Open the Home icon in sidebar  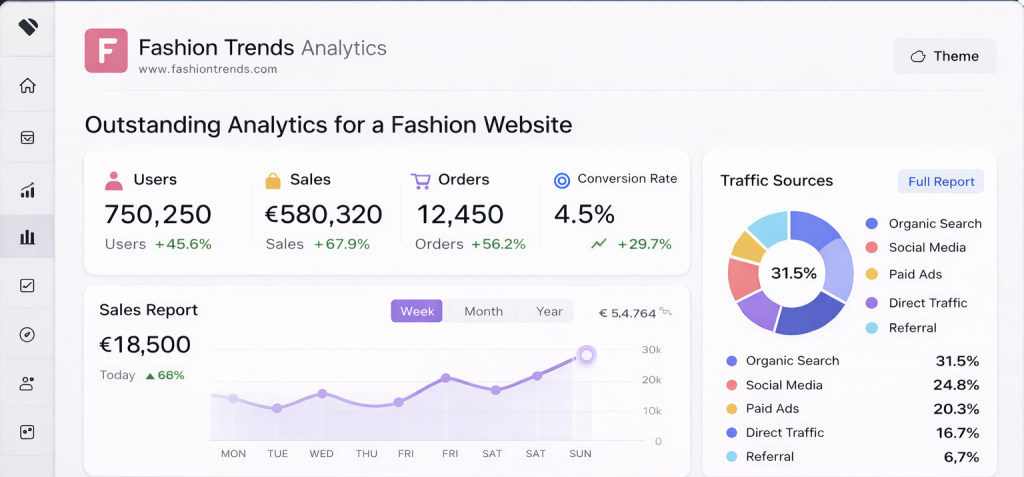point(27,86)
